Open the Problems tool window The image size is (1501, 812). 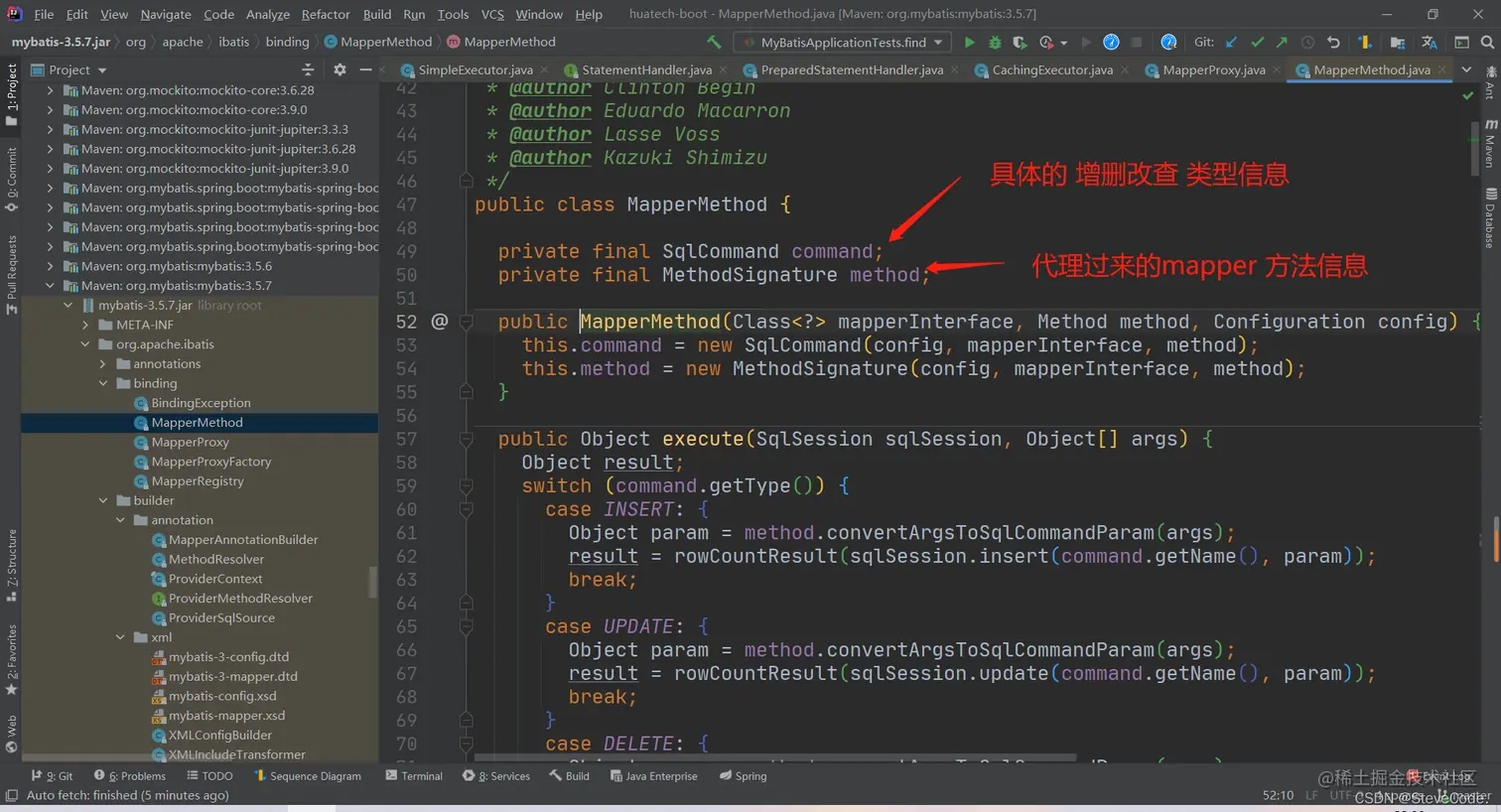click(129, 776)
